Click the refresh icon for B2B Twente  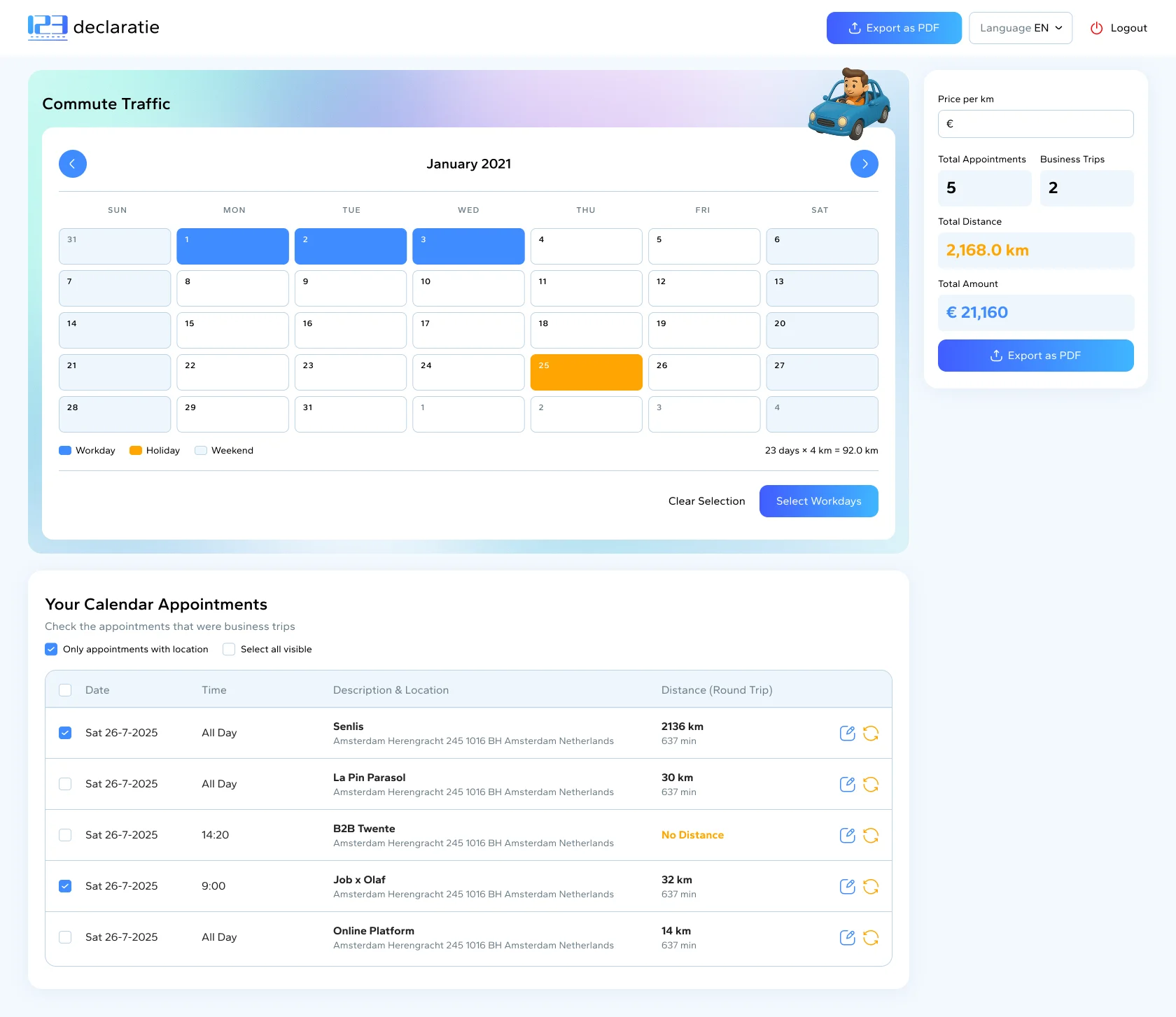[x=871, y=835]
